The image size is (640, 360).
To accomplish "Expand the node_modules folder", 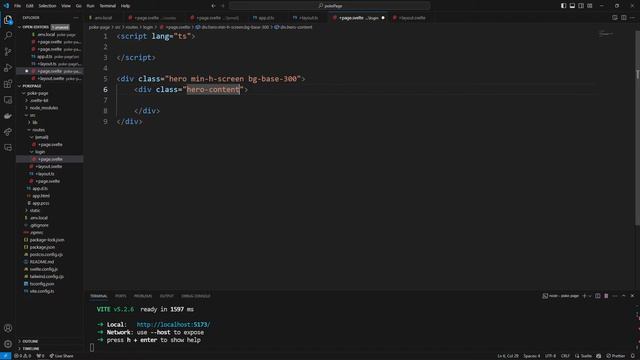I will (x=44, y=108).
